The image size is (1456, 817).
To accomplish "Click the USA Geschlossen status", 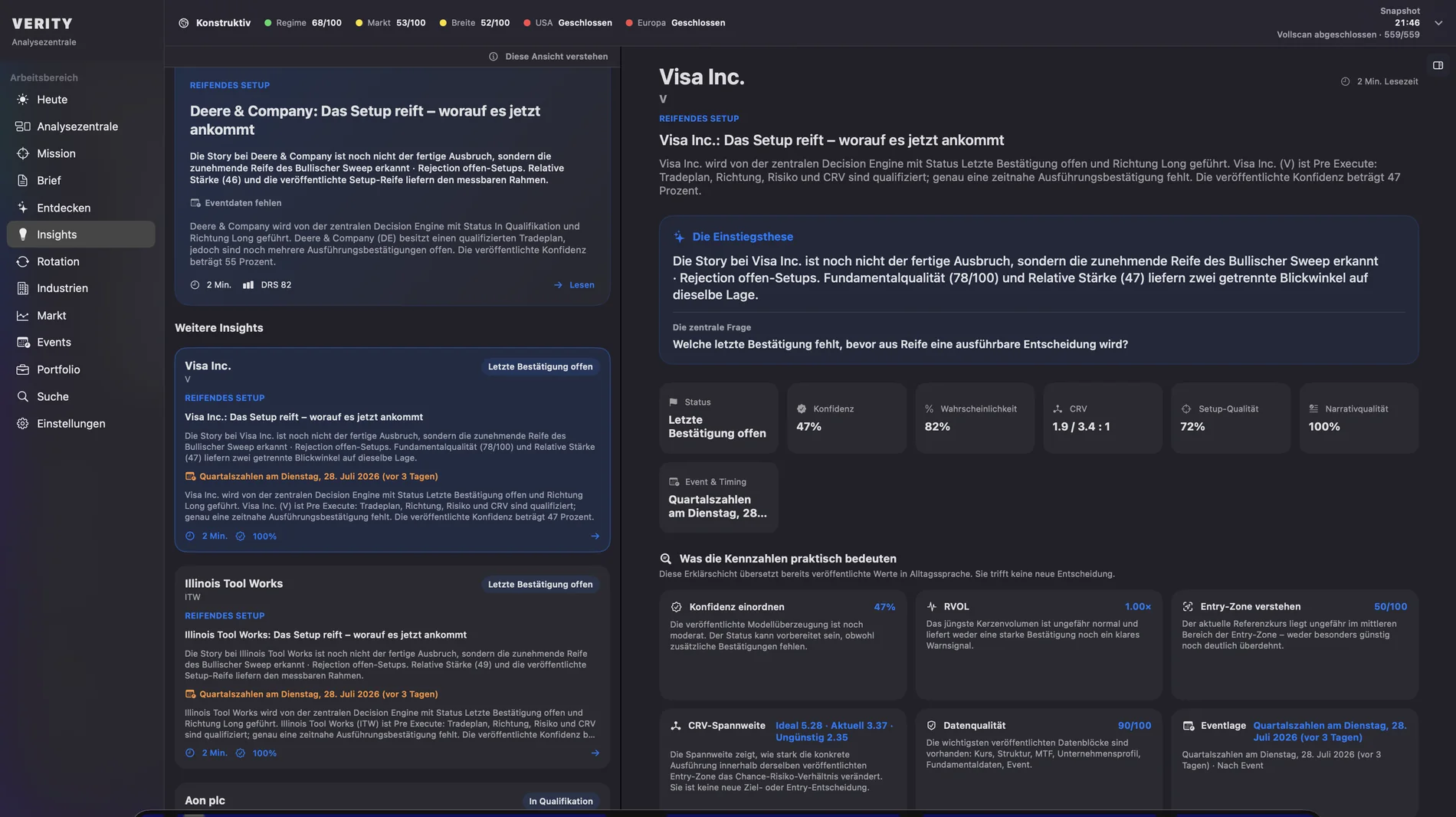I will coord(568,23).
